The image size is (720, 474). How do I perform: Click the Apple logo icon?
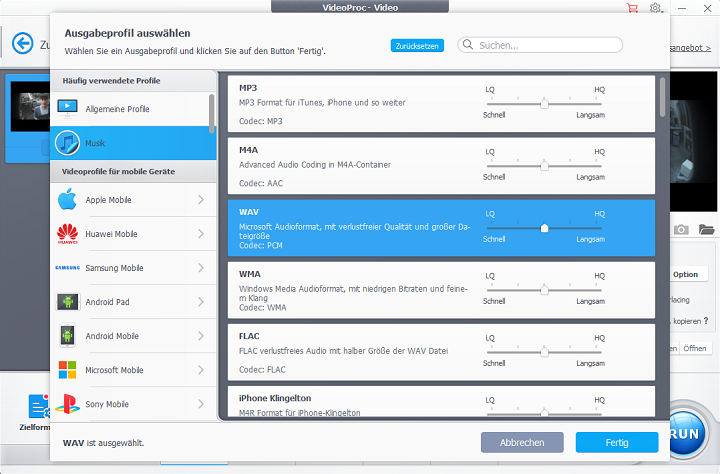pyautogui.click(x=68, y=199)
